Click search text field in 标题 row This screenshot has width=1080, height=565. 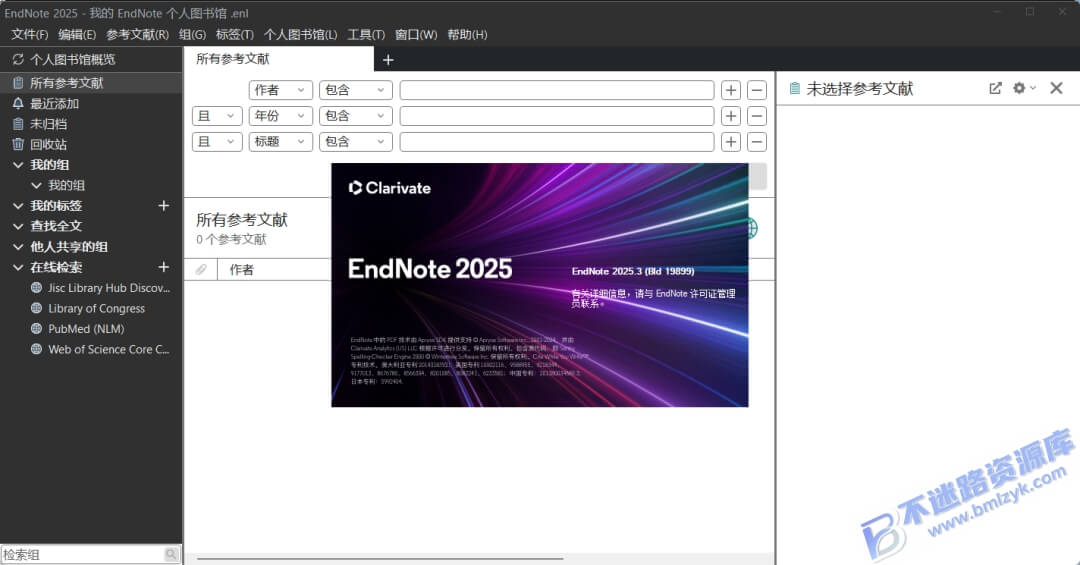557,142
